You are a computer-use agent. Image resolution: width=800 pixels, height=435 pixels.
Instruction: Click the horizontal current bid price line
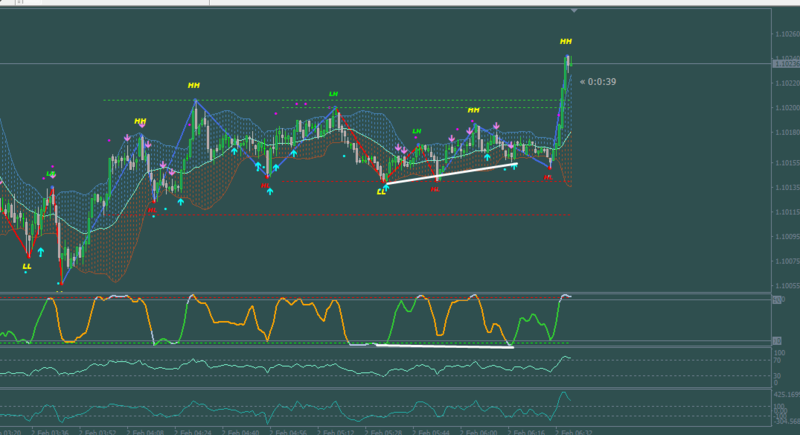pos(386,64)
